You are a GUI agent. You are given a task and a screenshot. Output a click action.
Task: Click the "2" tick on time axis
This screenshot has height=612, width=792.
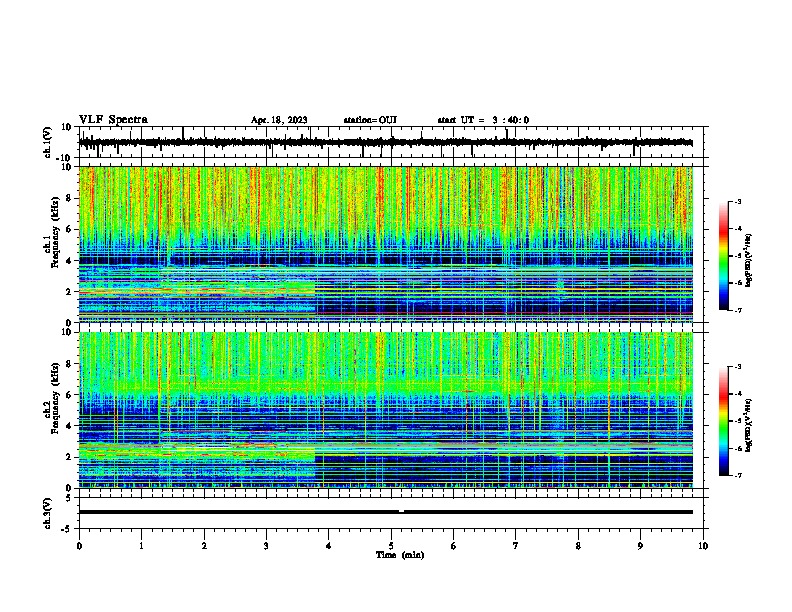point(204,546)
